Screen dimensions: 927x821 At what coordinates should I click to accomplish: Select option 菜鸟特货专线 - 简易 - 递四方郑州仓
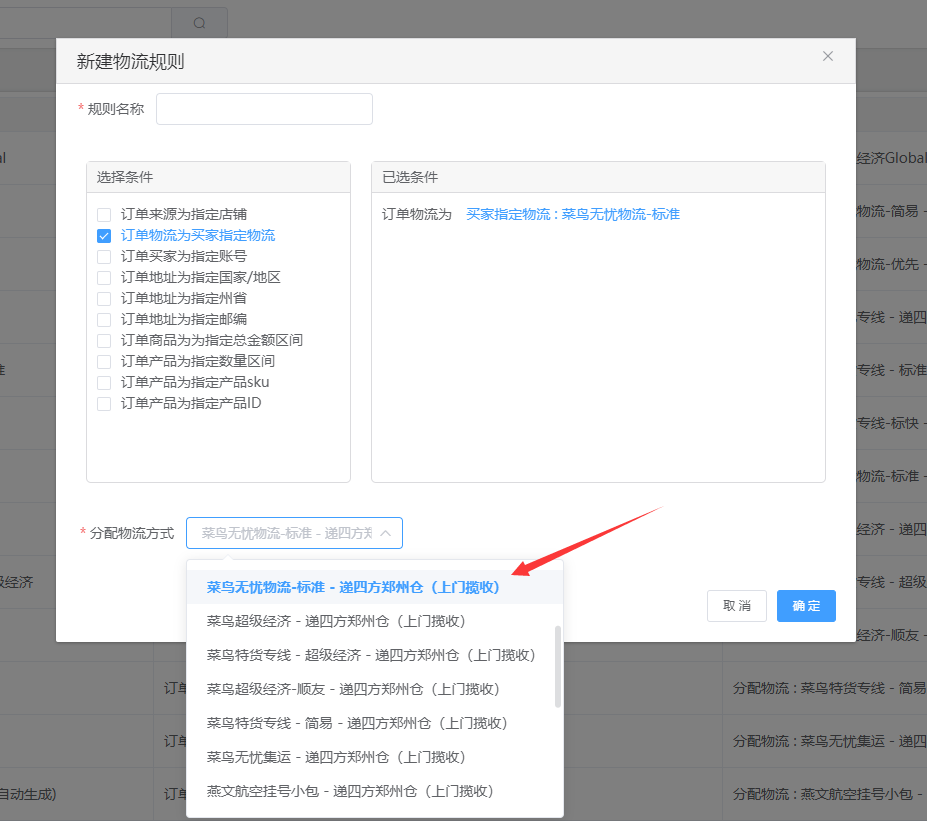374,723
